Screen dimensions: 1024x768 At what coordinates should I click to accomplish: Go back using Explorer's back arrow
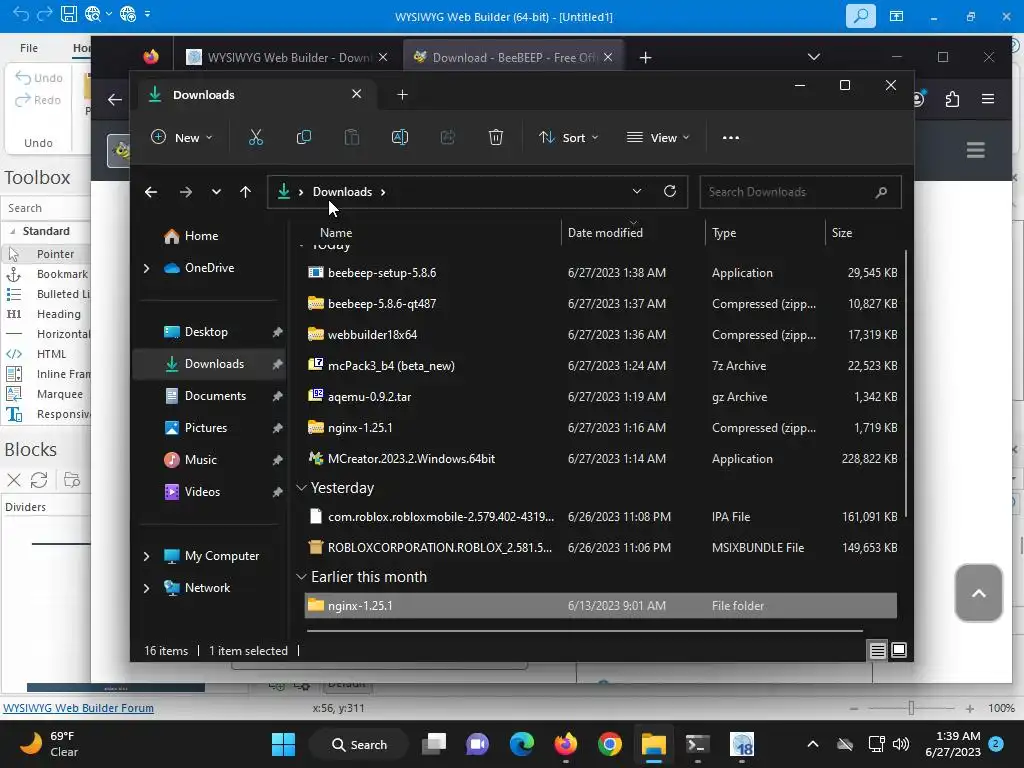point(151,192)
